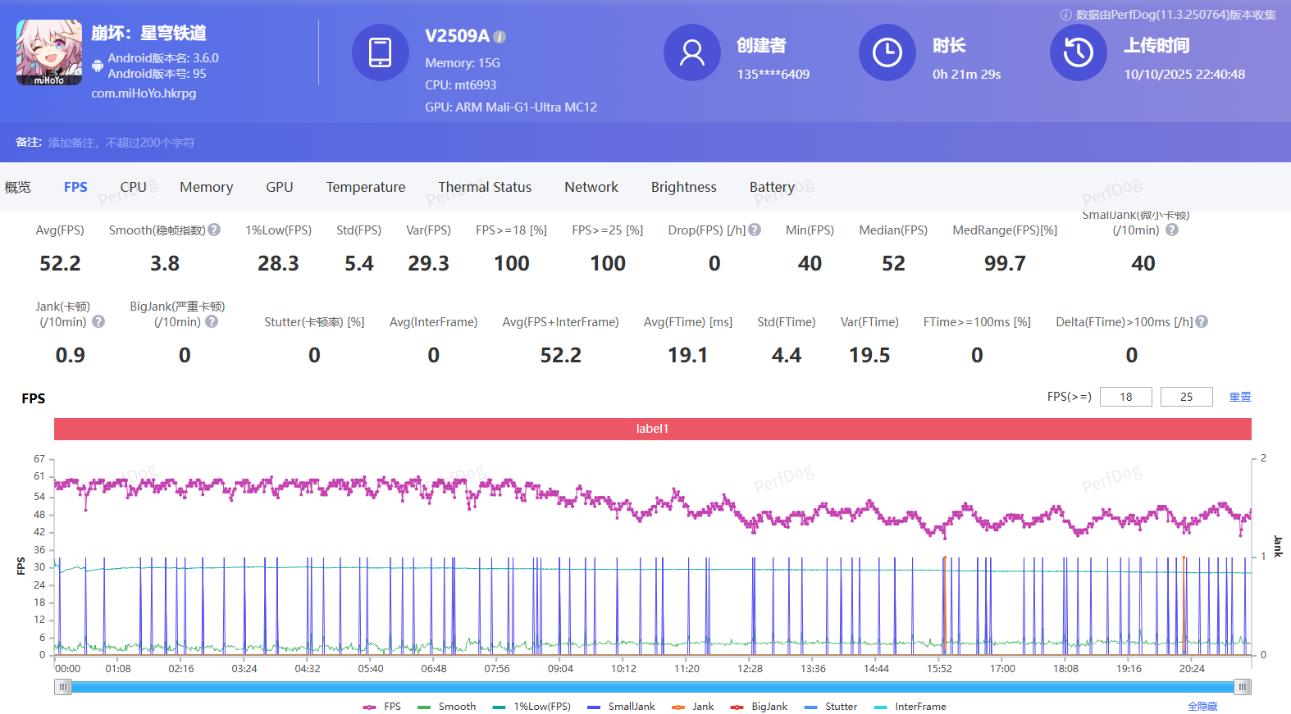This screenshot has width=1291, height=714.
Task: Click the FPS threshold field showing 25
Action: click(x=1186, y=397)
